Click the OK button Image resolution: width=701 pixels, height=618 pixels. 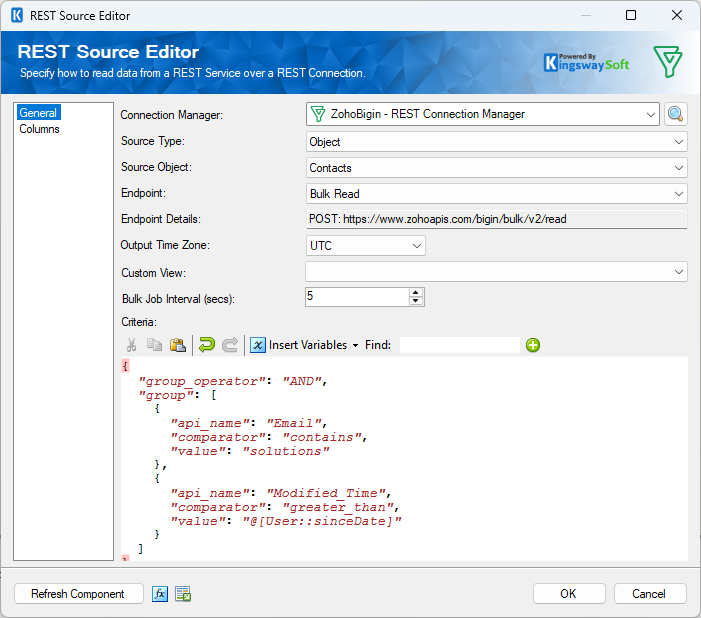569,594
